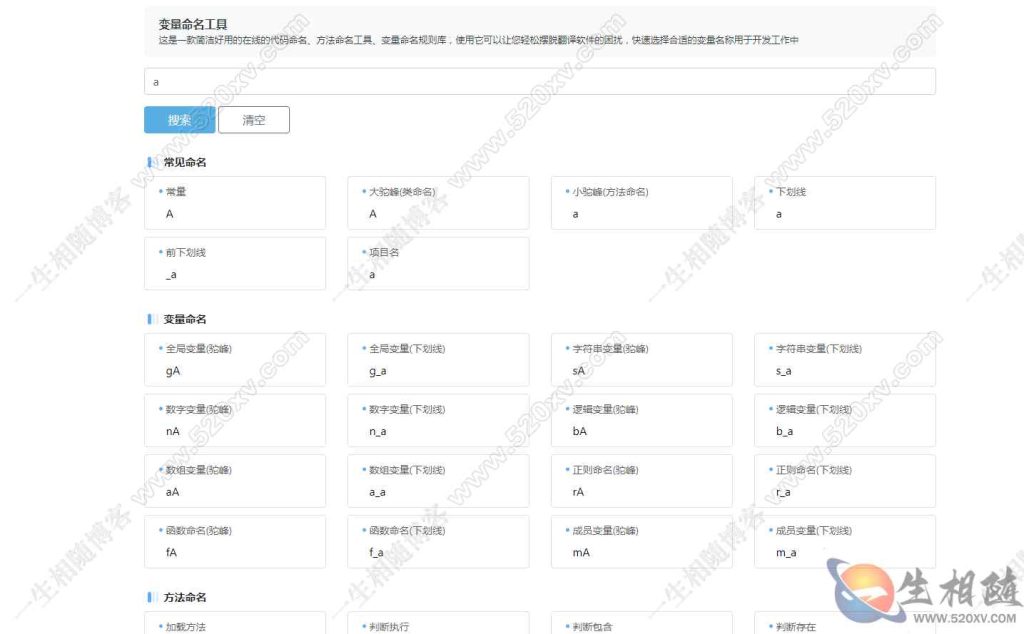Screen dimensions: 1024x634
Task: Click inside the search input field
Action: coord(540,81)
